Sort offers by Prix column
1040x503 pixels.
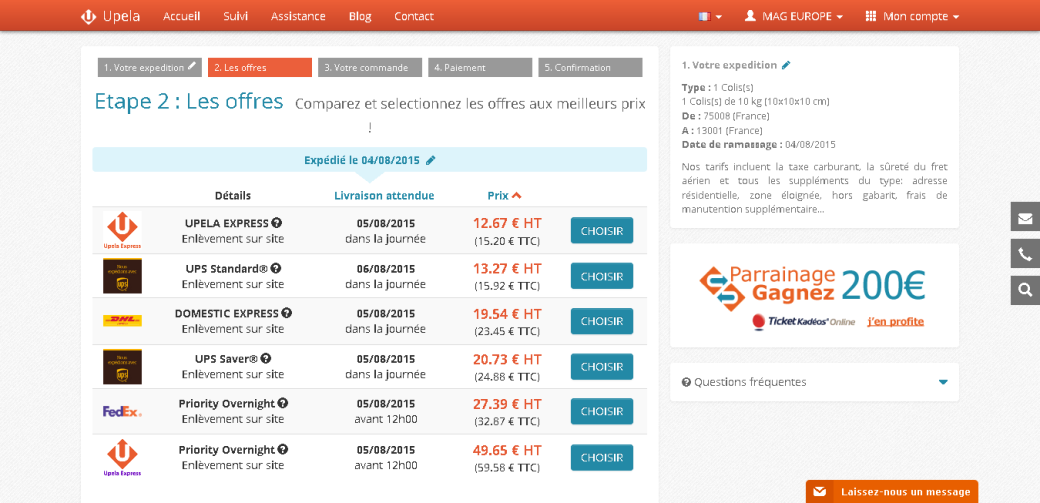[x=504, y=195]
